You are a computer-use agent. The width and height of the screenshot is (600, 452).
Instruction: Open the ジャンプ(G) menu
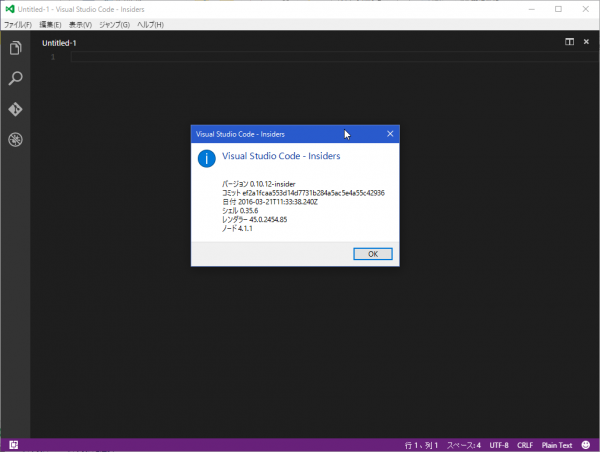tap(114, 25)
